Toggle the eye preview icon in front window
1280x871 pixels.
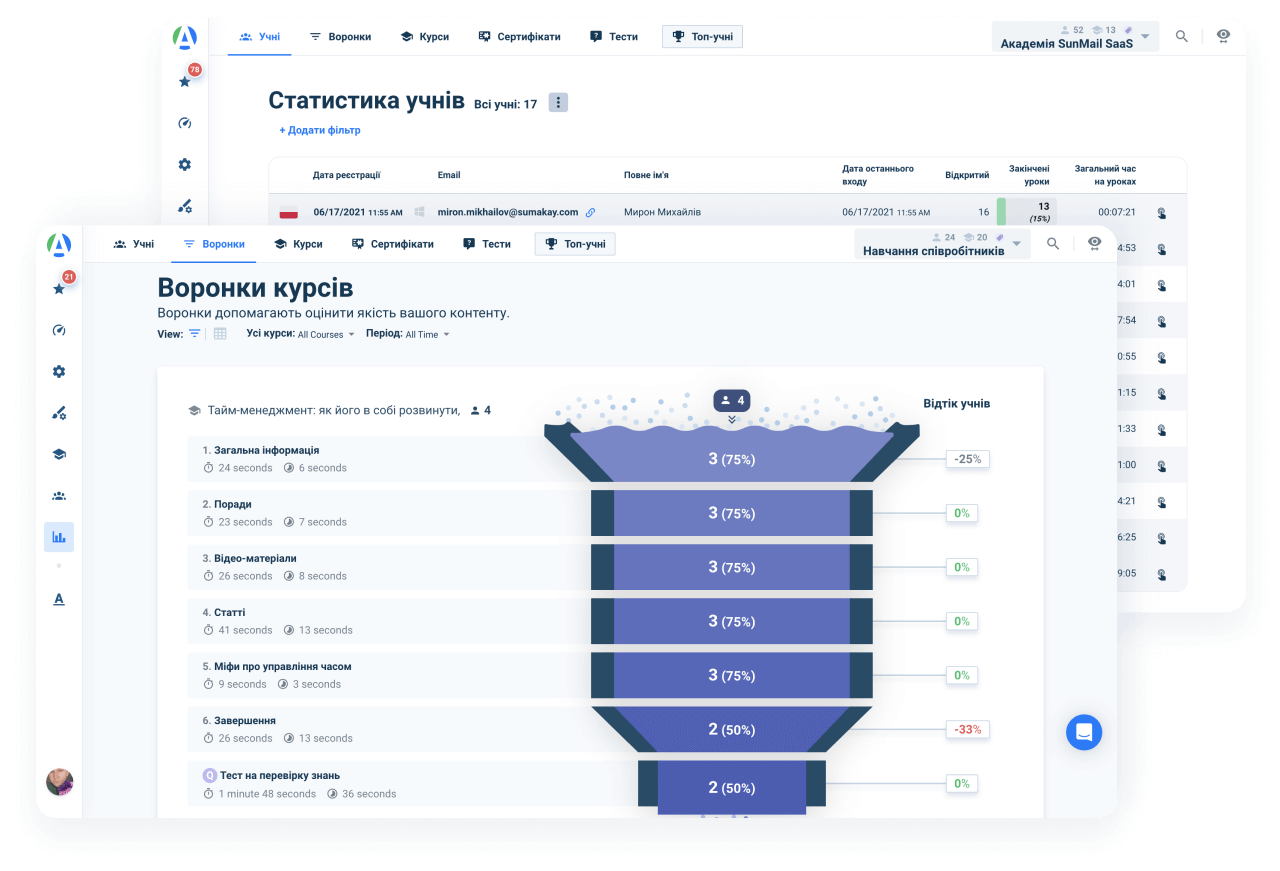(x=1095, y=243)
